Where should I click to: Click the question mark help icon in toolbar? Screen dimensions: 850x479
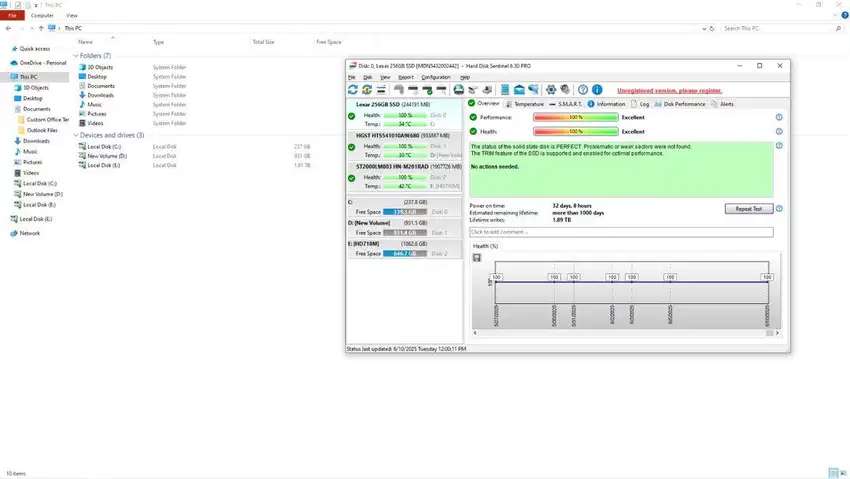pyautogui.click(x=583, y=90)
